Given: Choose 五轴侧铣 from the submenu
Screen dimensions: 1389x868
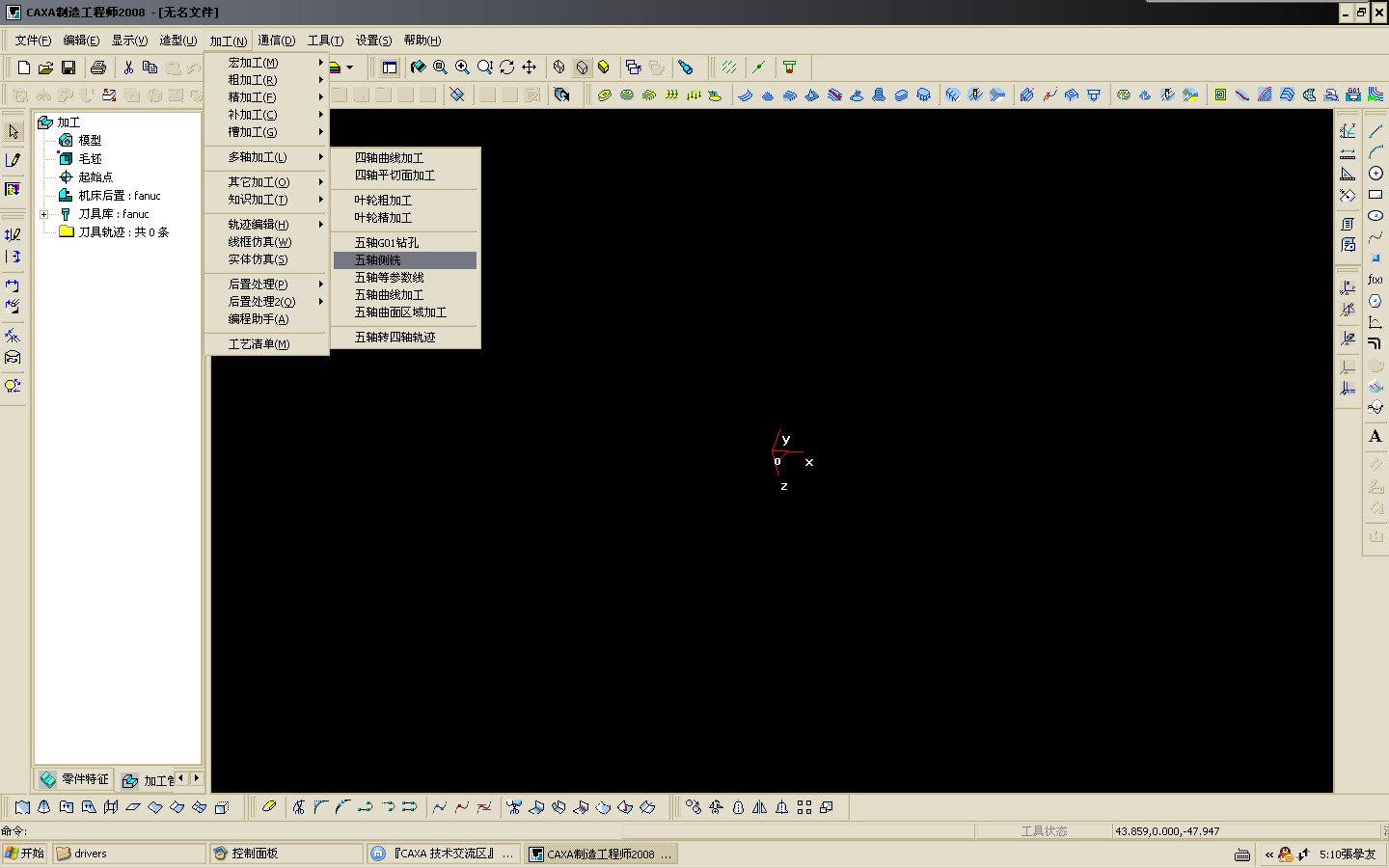Looking at the screenshot, I should [405, 260].
